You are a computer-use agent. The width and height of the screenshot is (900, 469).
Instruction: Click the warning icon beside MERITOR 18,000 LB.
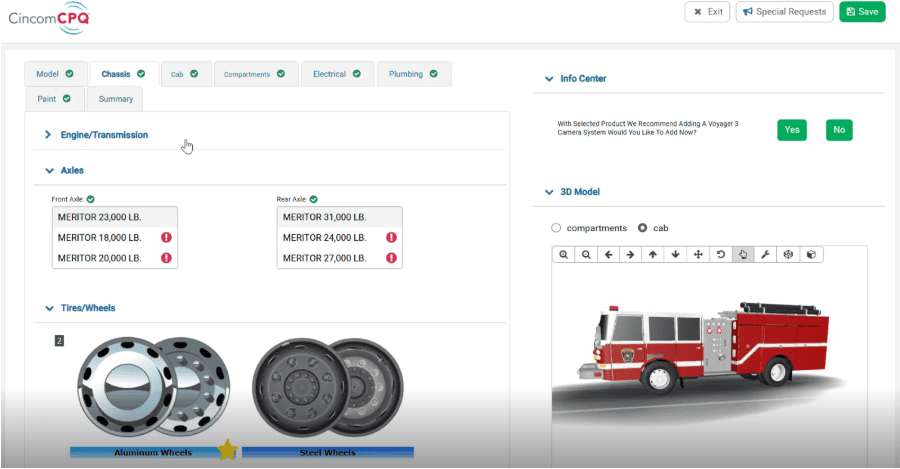pyautogui.click(x=166, y=237)
